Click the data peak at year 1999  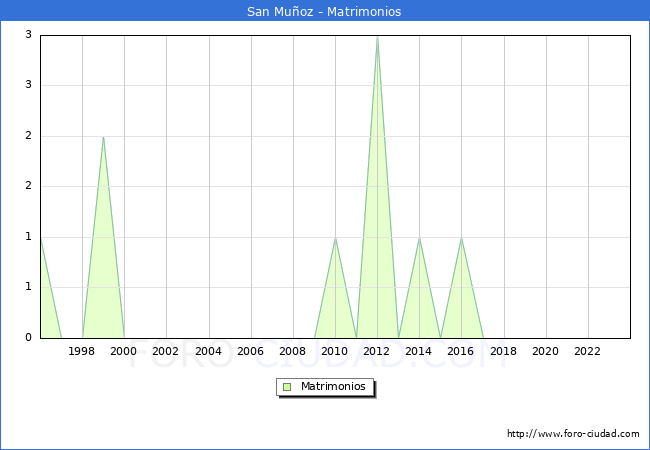(103, 137)
